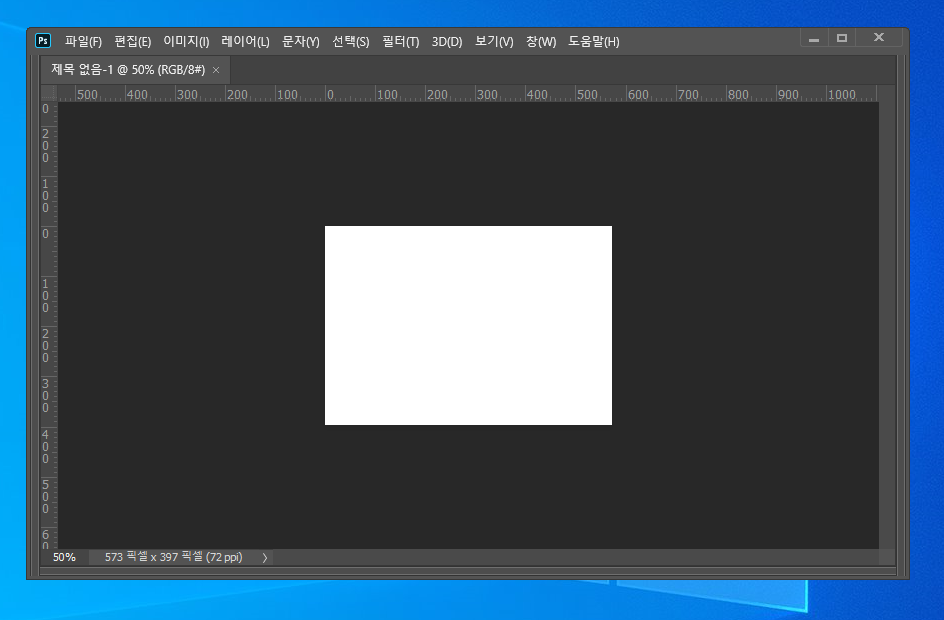The height and width of the screenshot is (620, 944).
Task: Close the Photoshop window
Action: point(879,37)
